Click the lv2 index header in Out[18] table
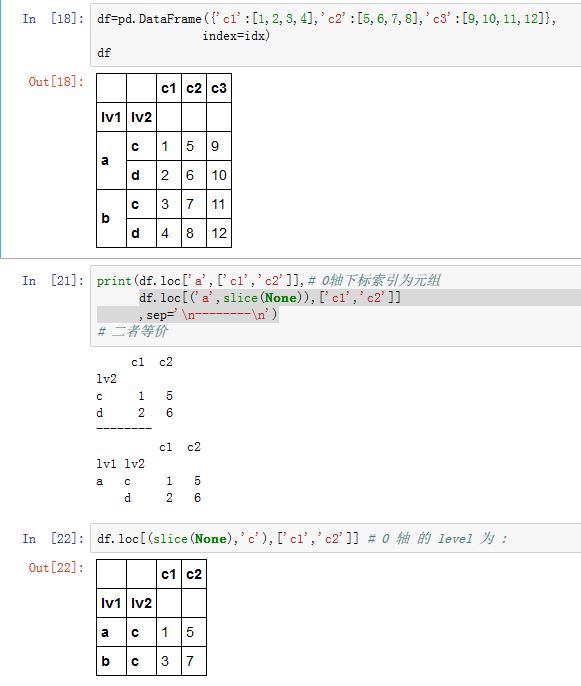Viewport: 581px width, 686px height. click(141, 117)
